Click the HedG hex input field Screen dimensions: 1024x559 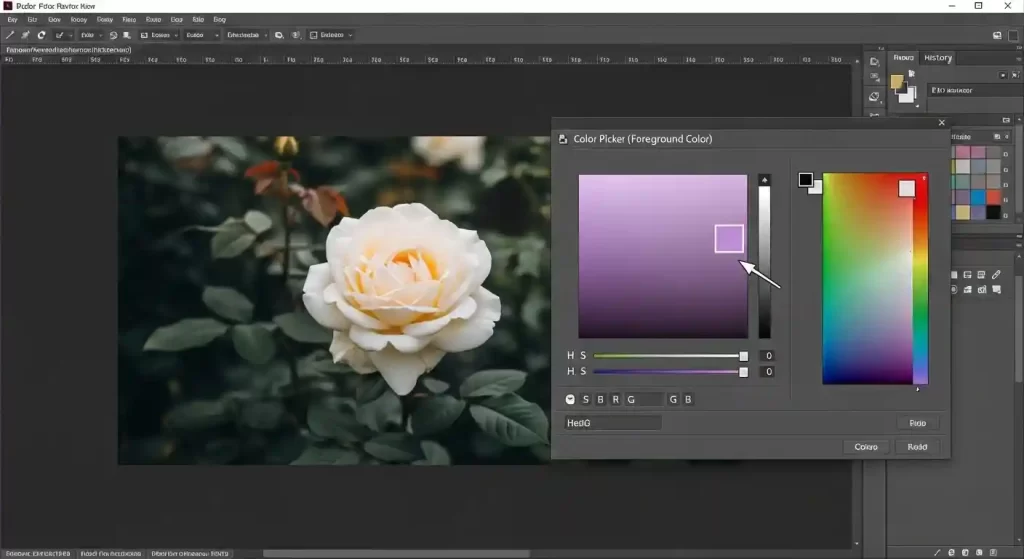[613, 423]
